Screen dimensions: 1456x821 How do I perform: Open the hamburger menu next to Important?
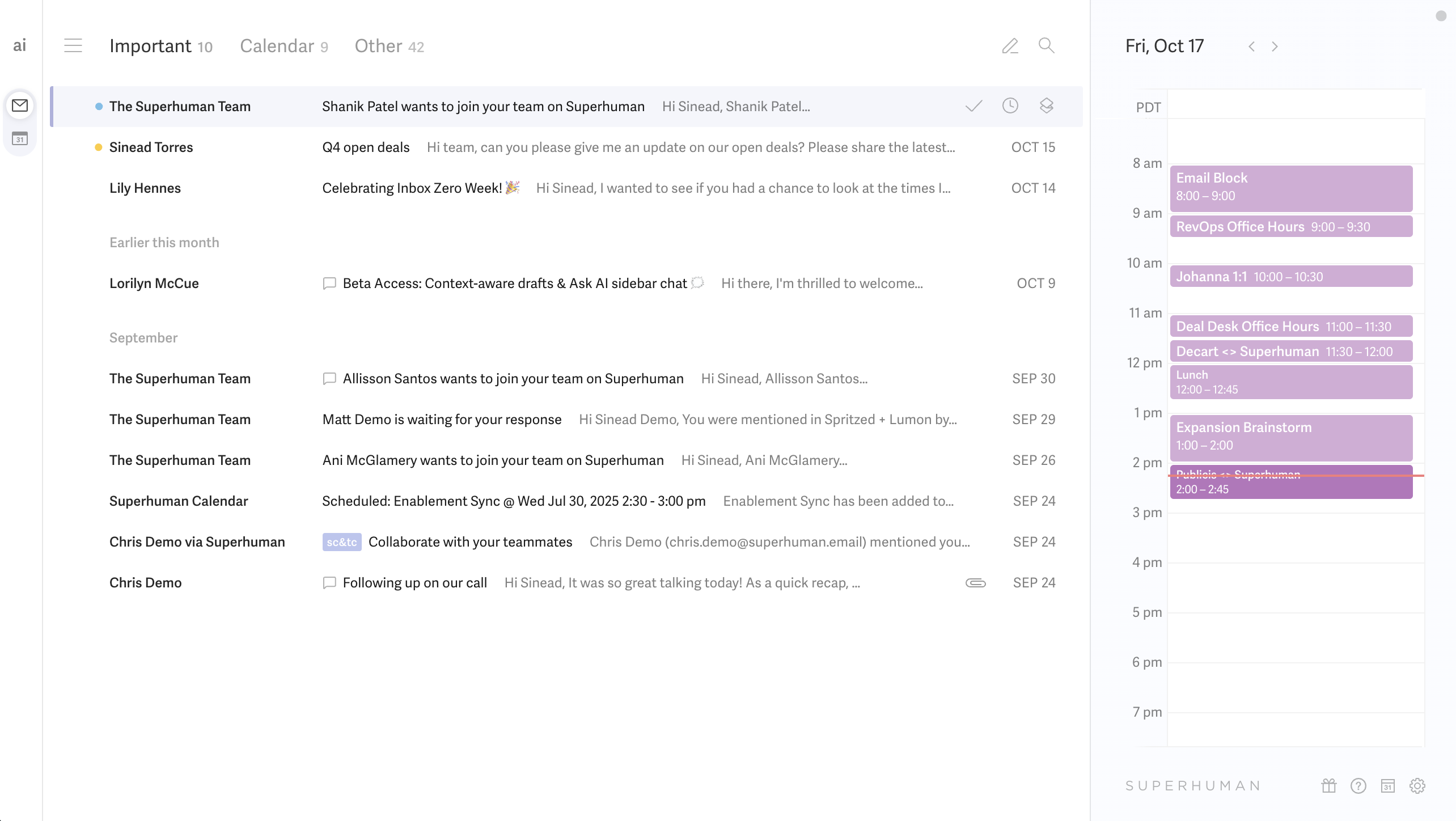coord(73,45)
